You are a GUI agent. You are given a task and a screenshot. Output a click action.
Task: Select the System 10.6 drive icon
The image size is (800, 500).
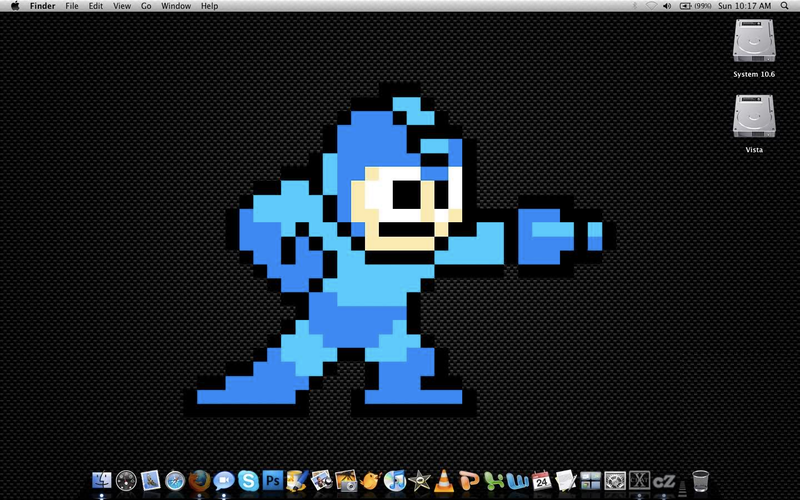coord(754,41)
